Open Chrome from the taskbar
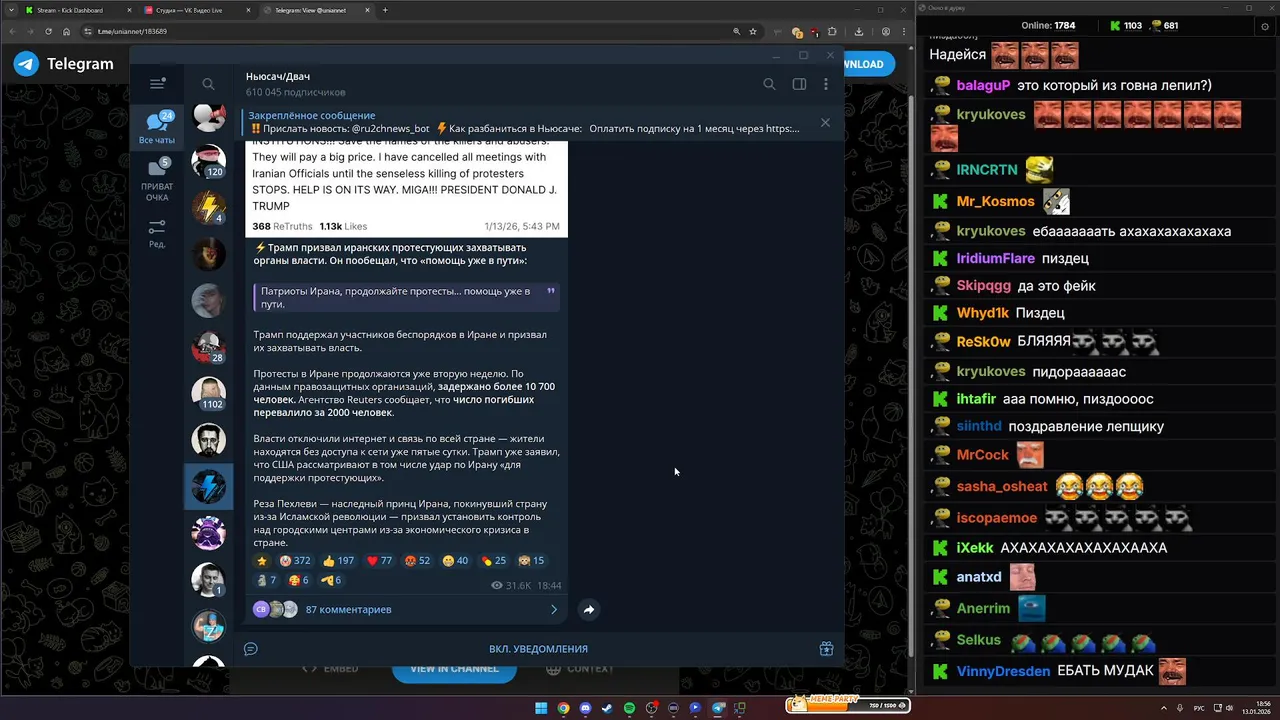Viewport: 1280px width, 720px height. [x=563, y=708]
